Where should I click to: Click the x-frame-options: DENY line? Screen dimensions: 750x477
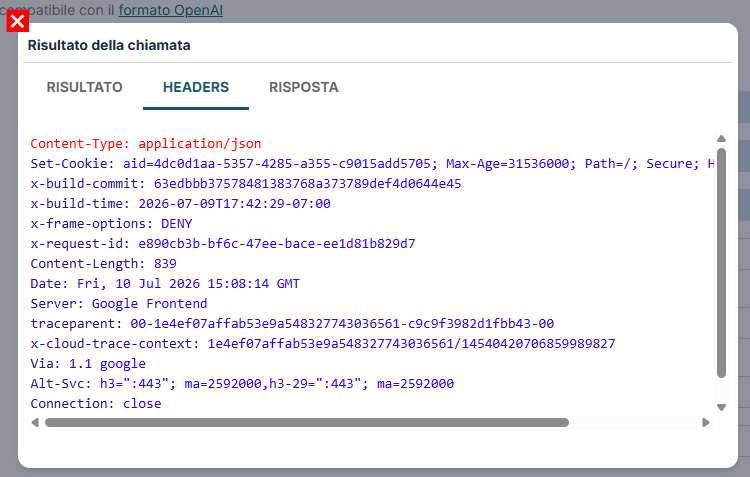(111, 224)
